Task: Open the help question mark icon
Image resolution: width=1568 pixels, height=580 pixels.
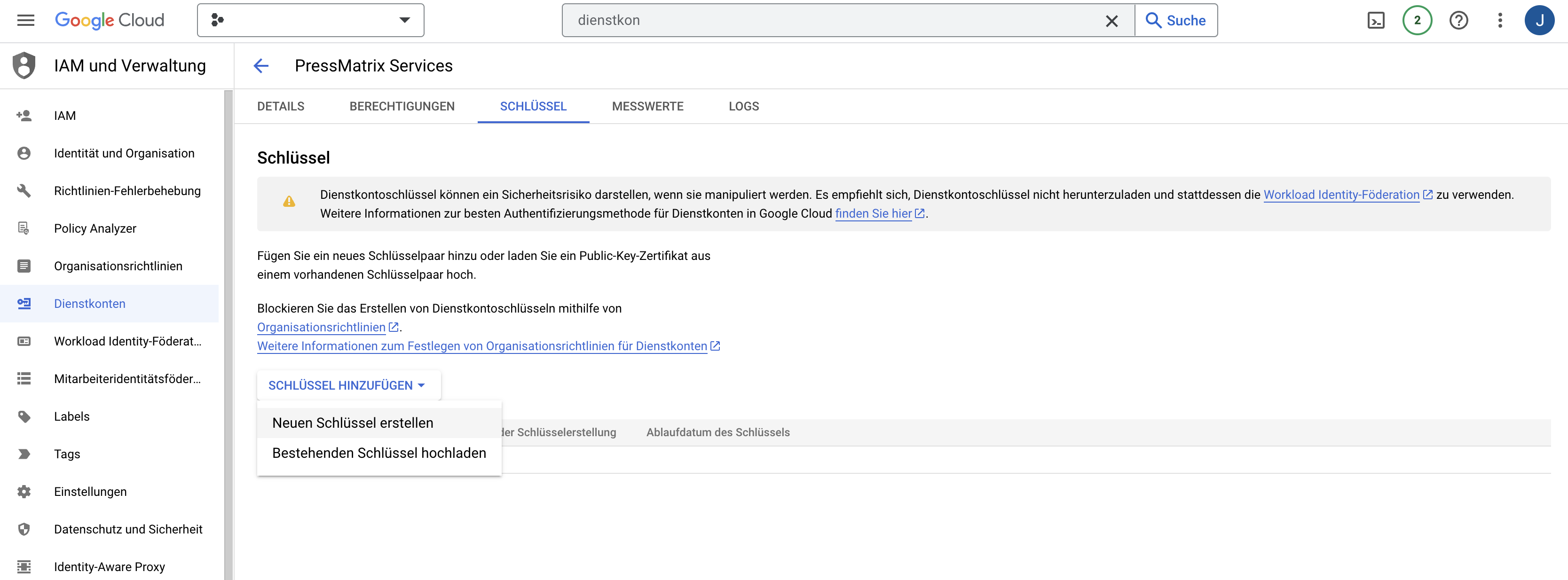Action: tap(1458, 21)
